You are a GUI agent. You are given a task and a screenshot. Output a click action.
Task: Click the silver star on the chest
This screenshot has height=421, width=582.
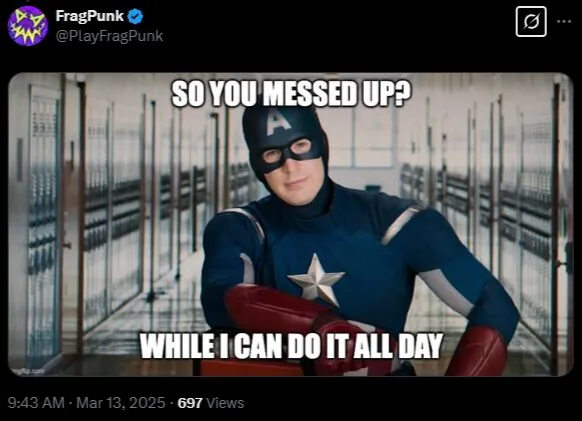point(316,280)
